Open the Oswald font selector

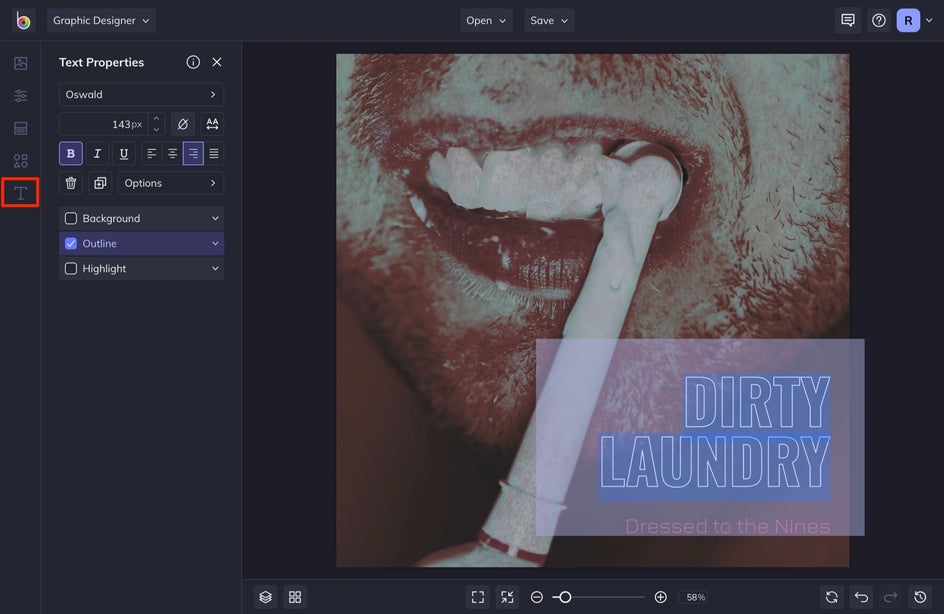click(x=141, y=95)
